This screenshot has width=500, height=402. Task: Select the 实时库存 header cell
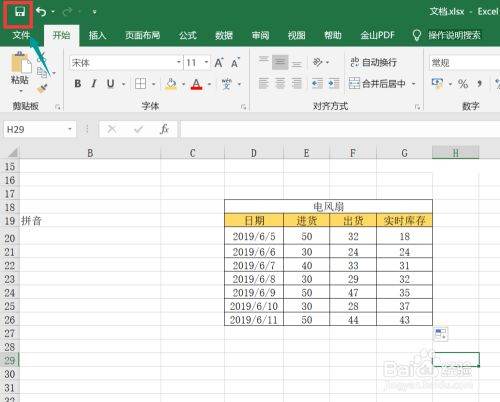click(x=404, y=220)
